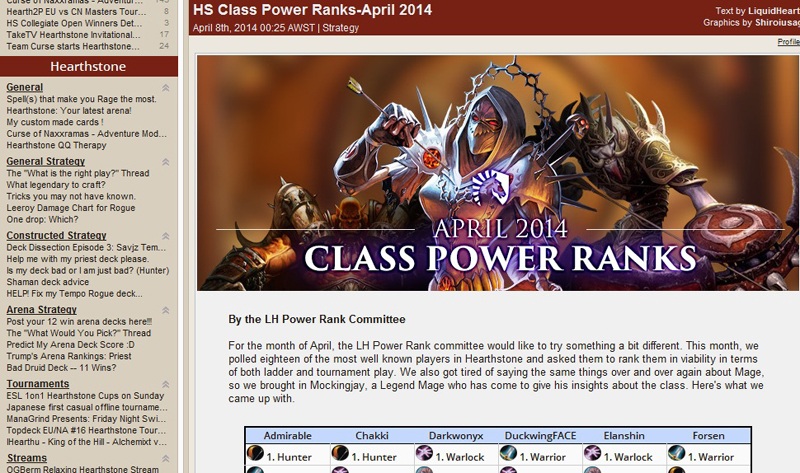800x473 pixels.
Task: Click the Hunter class icon under Chakki
Action: (340, 453)
